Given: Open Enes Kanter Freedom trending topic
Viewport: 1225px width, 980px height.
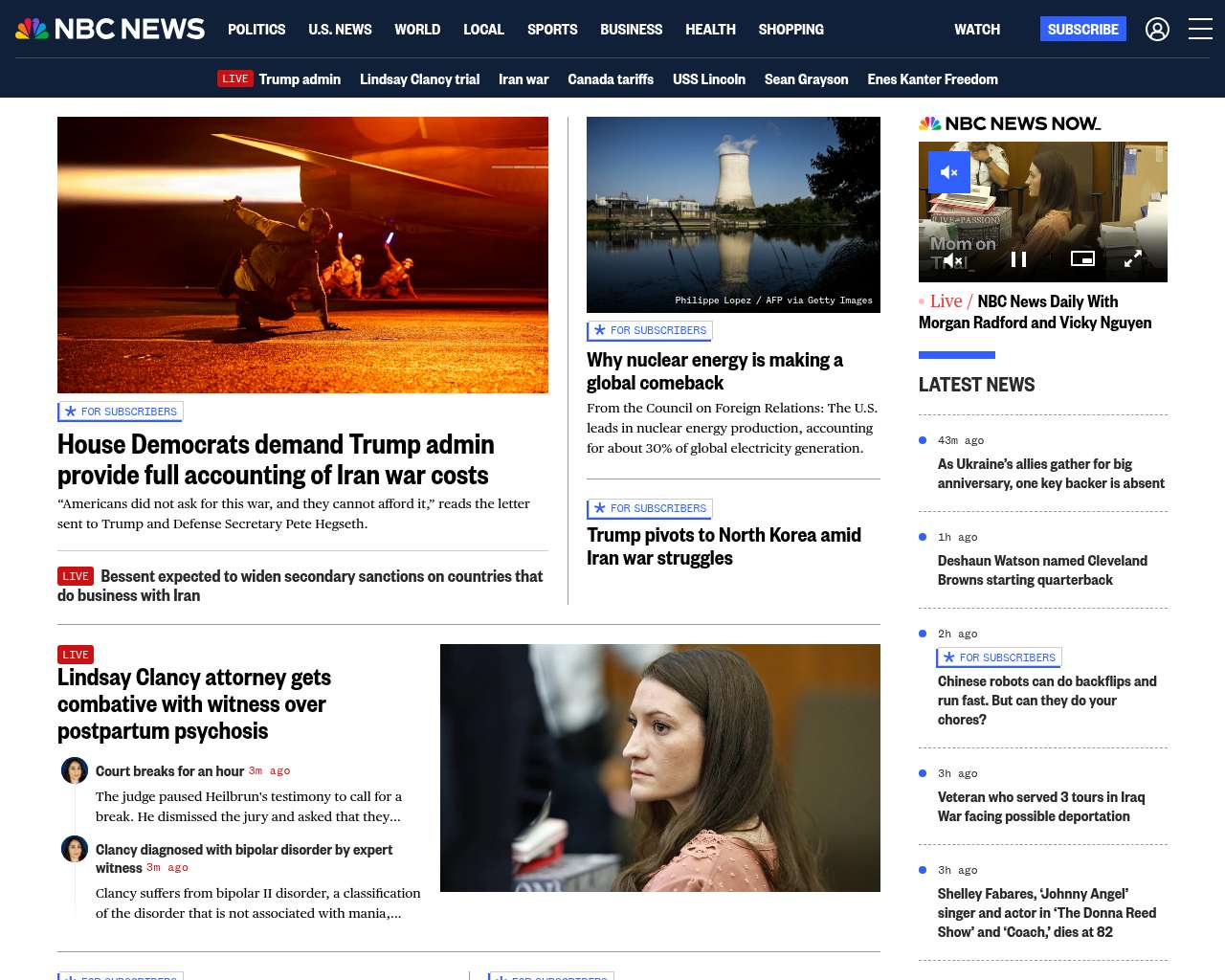Looking at the screenshot, I should [x=932, y=79].
